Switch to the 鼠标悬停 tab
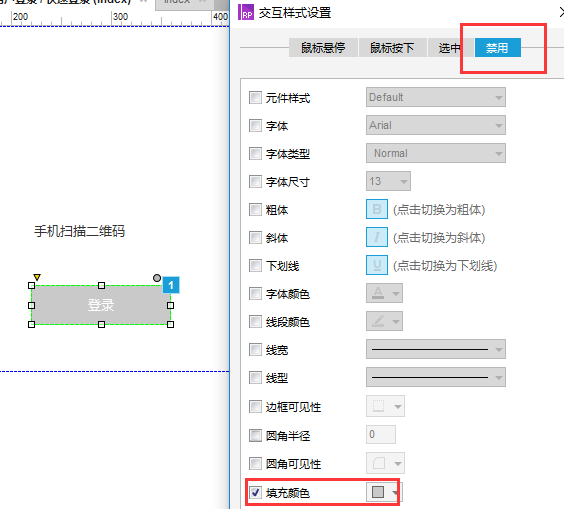 [323, 47]
